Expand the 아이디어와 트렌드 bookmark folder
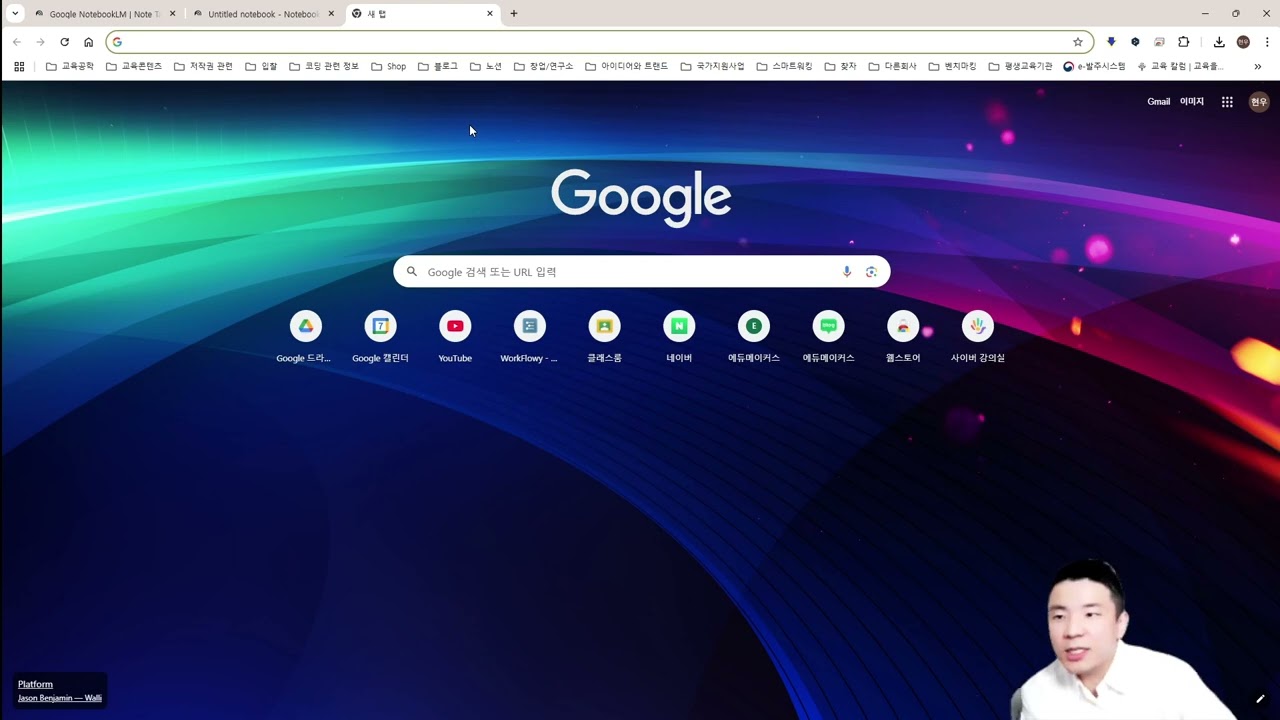1280x720 pixels. tap(627, 67)
